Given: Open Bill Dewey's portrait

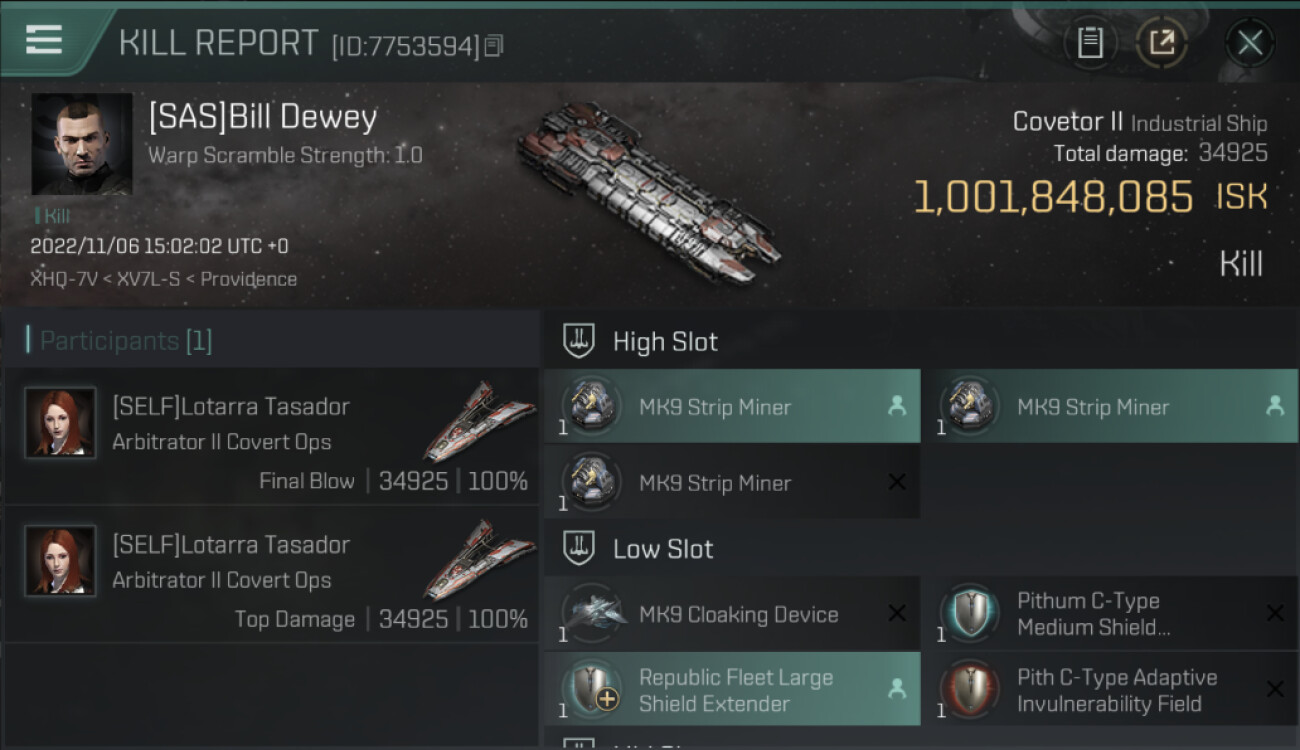Looking at the screenshot, I should click(81, 144).
